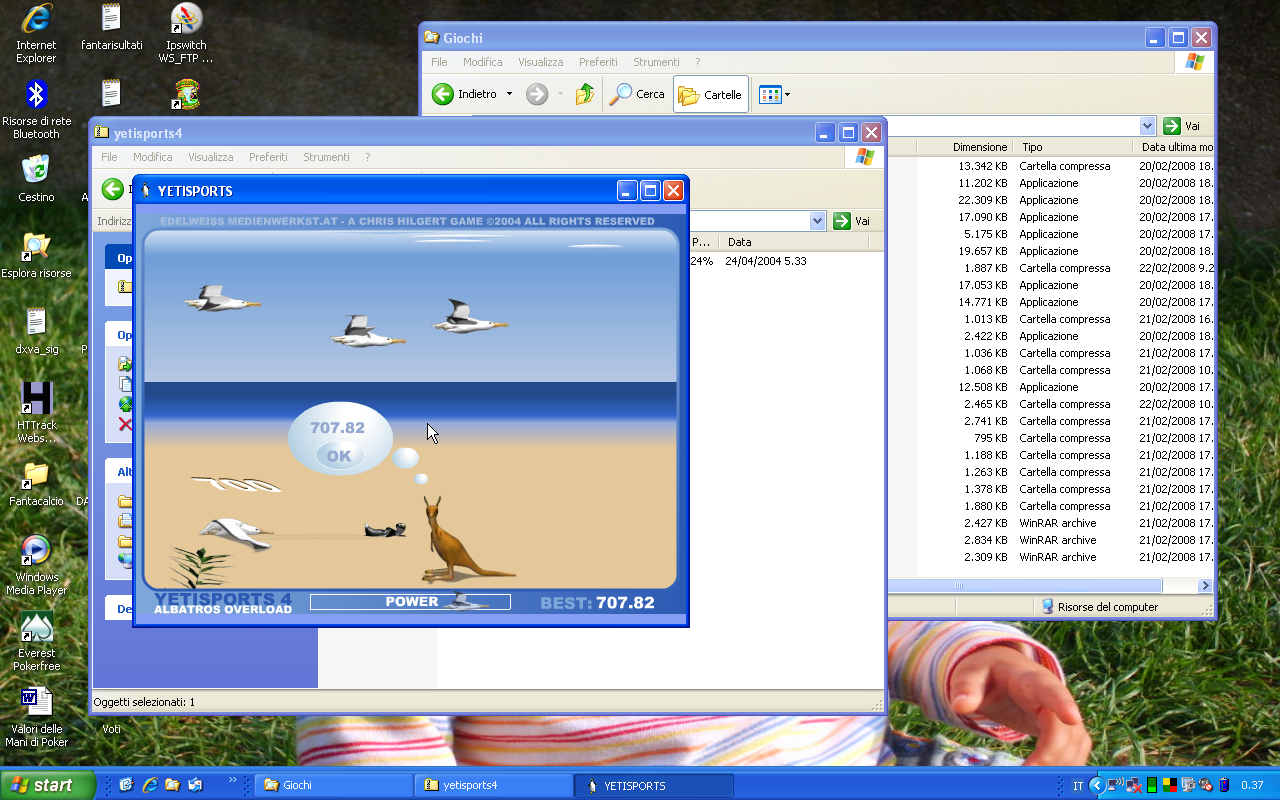Toggle Cartelle folders pane in Giochi

coord(710,94)
